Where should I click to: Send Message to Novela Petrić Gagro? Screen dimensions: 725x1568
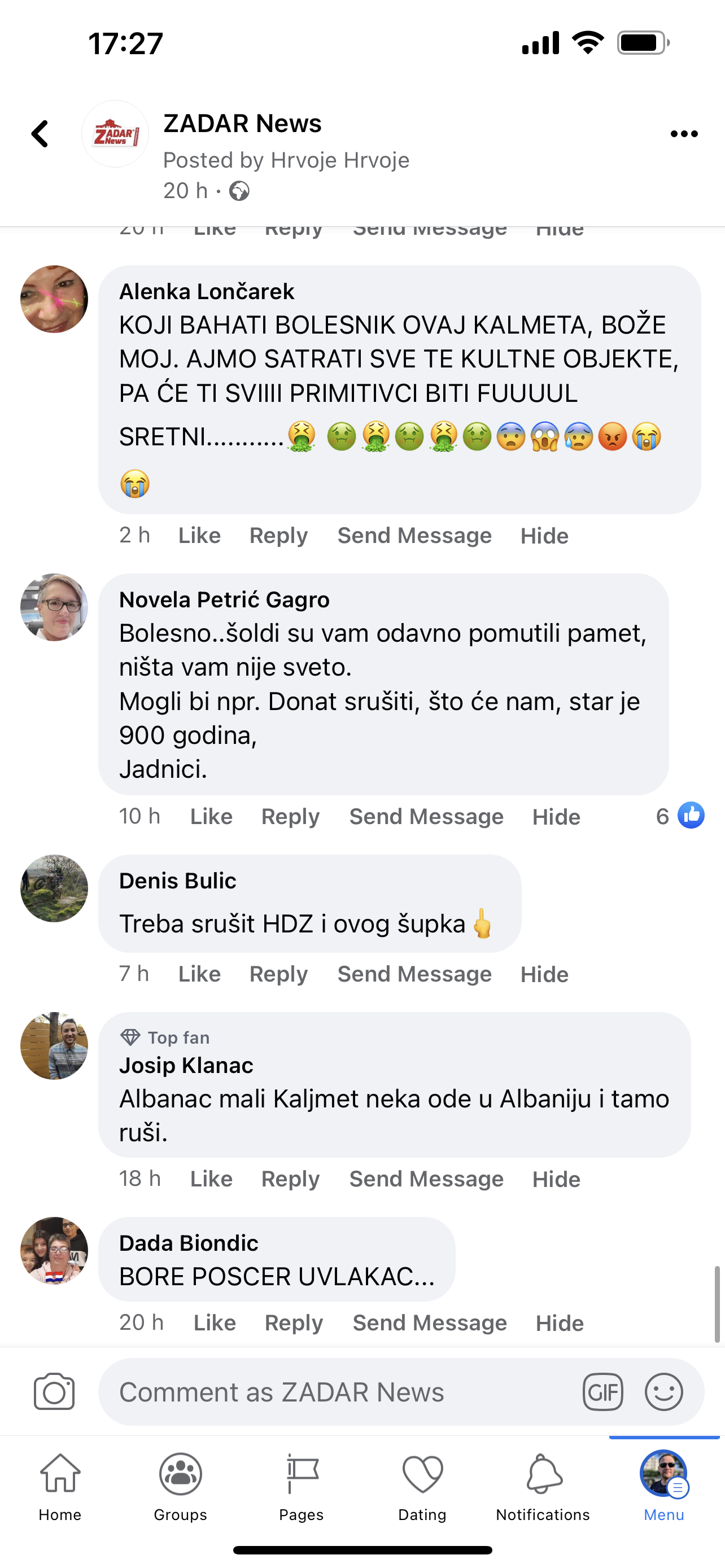(x=426, y=816)
